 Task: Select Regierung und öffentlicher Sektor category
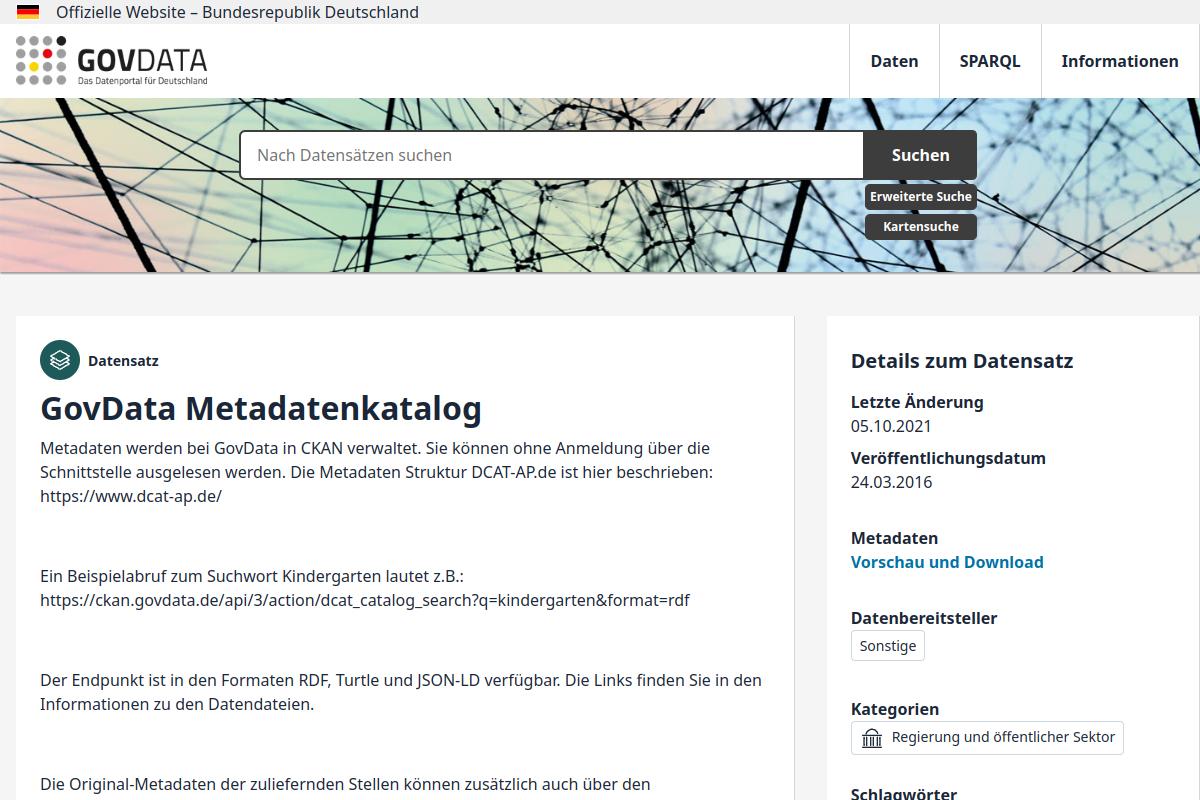tap(988, 738)
